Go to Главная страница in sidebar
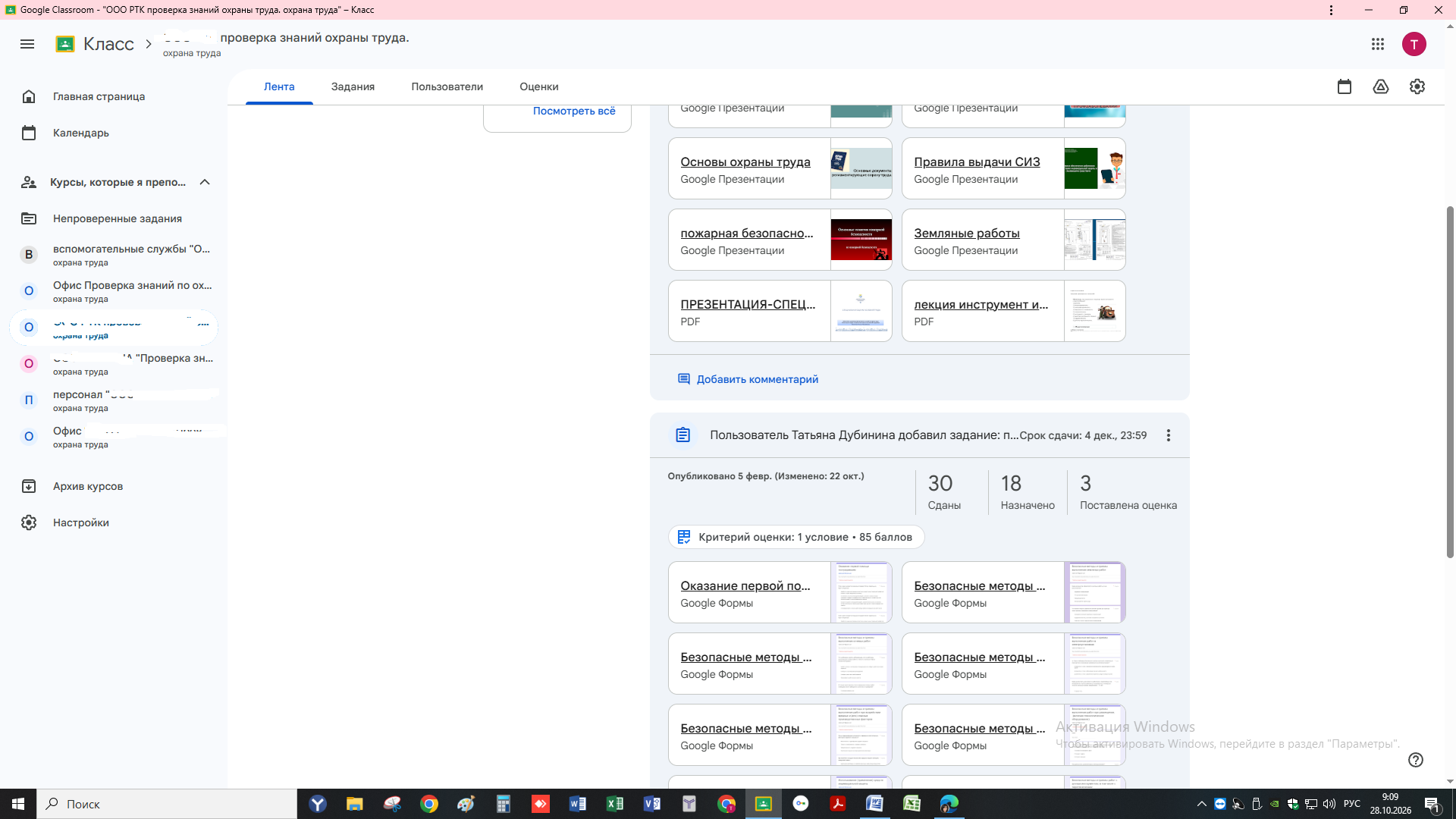This screenshot has height=819, width=1456. [114, 96]
